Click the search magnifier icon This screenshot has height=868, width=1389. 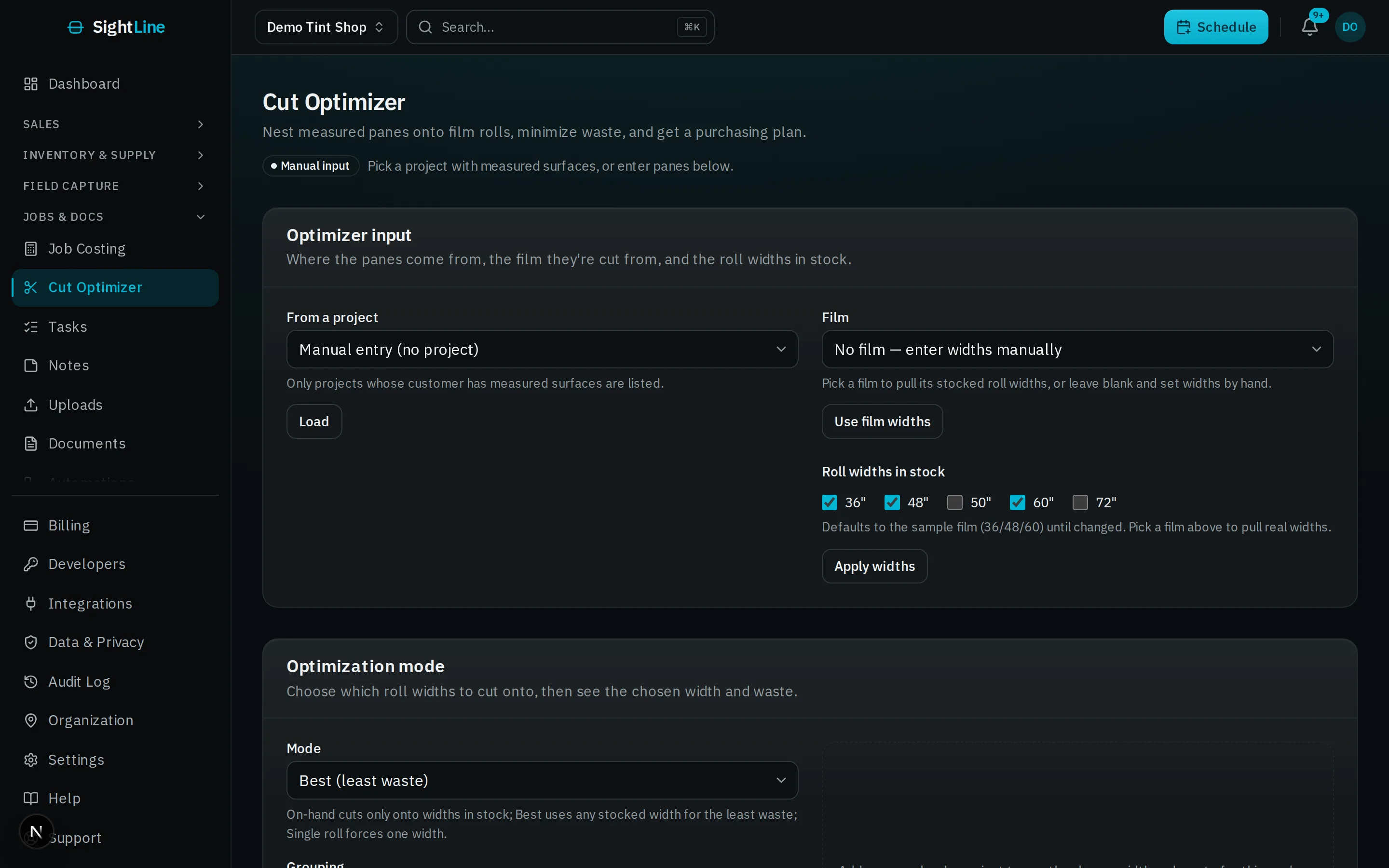point(425,27)
